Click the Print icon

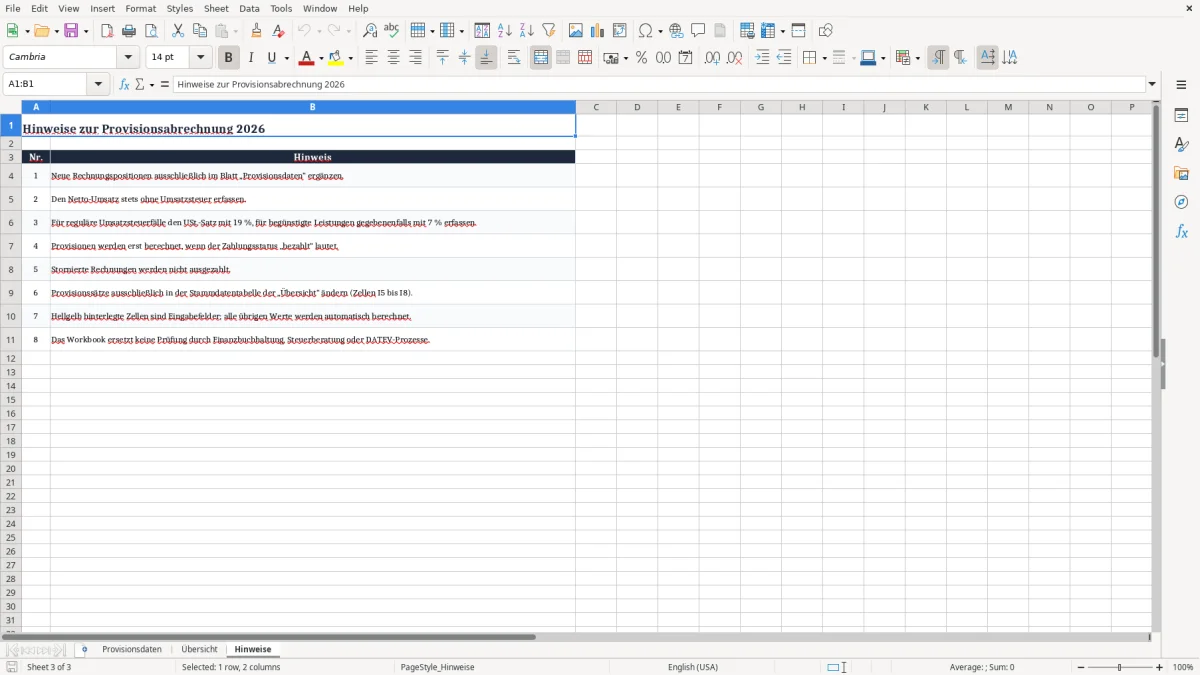[x=129, y=31]
